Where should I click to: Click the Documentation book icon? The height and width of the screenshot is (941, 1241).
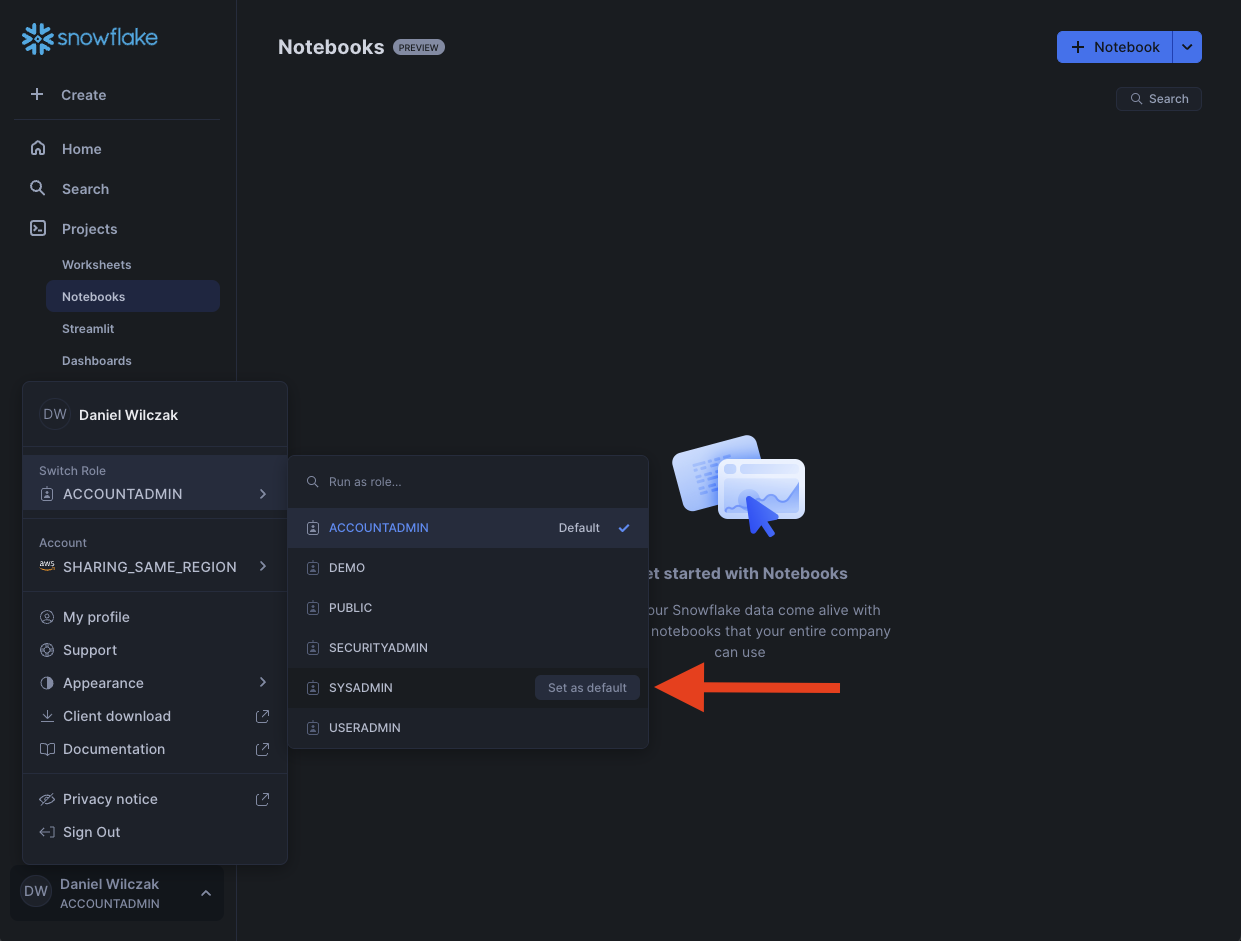[x=46, y=749]
